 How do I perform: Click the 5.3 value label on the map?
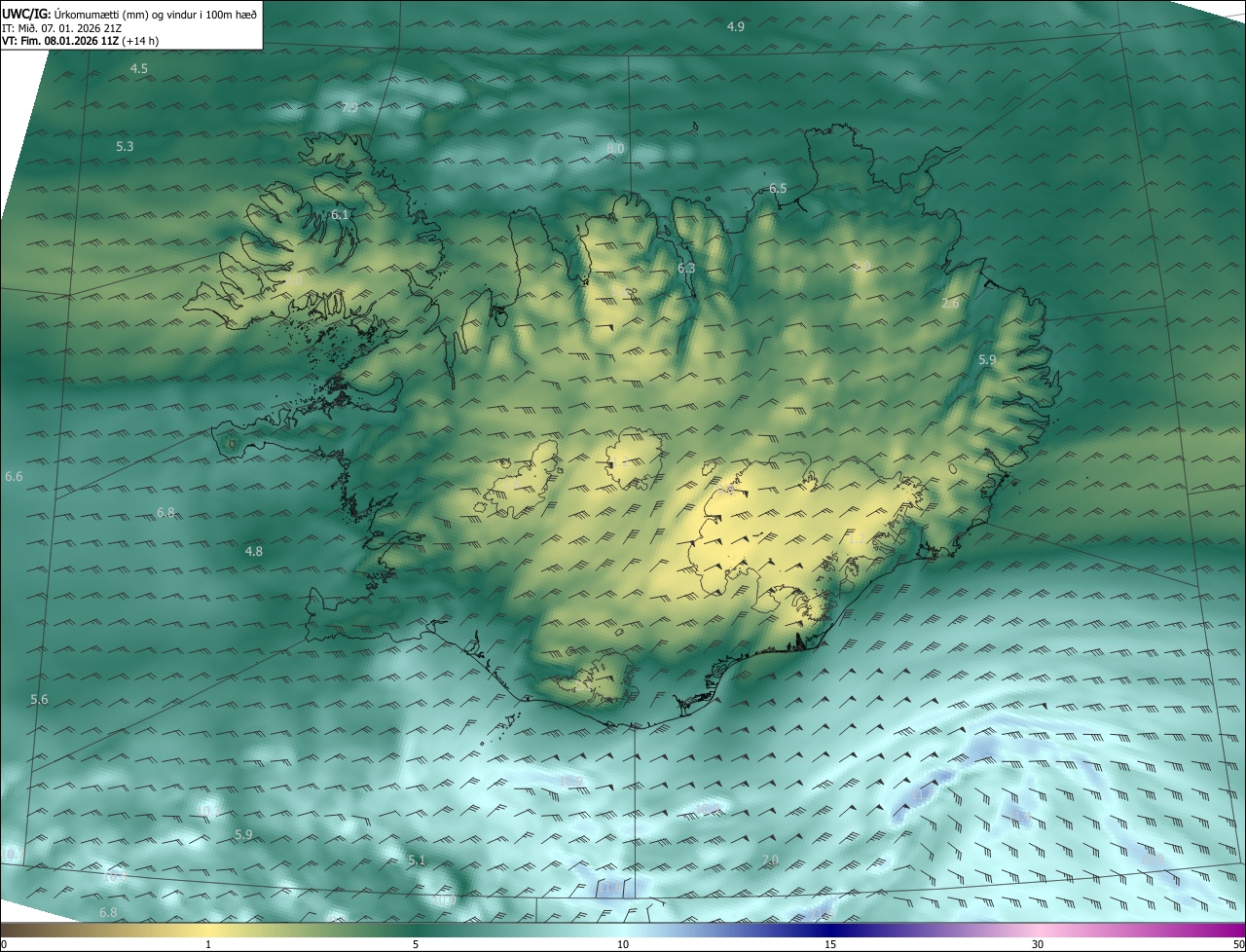click(125, 147)
